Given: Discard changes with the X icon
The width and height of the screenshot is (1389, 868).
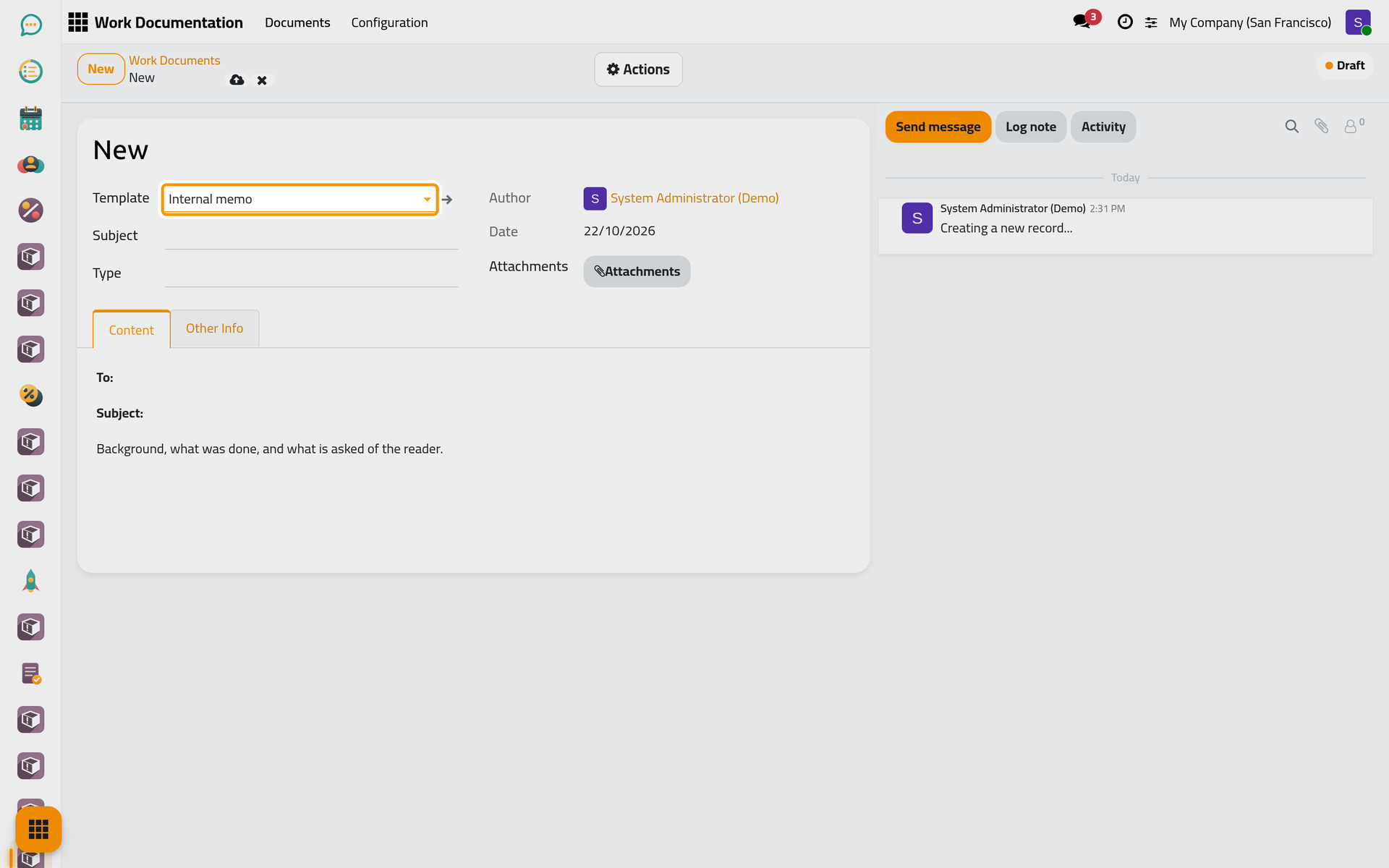Looking at the screenshot, I should point(262,80).
